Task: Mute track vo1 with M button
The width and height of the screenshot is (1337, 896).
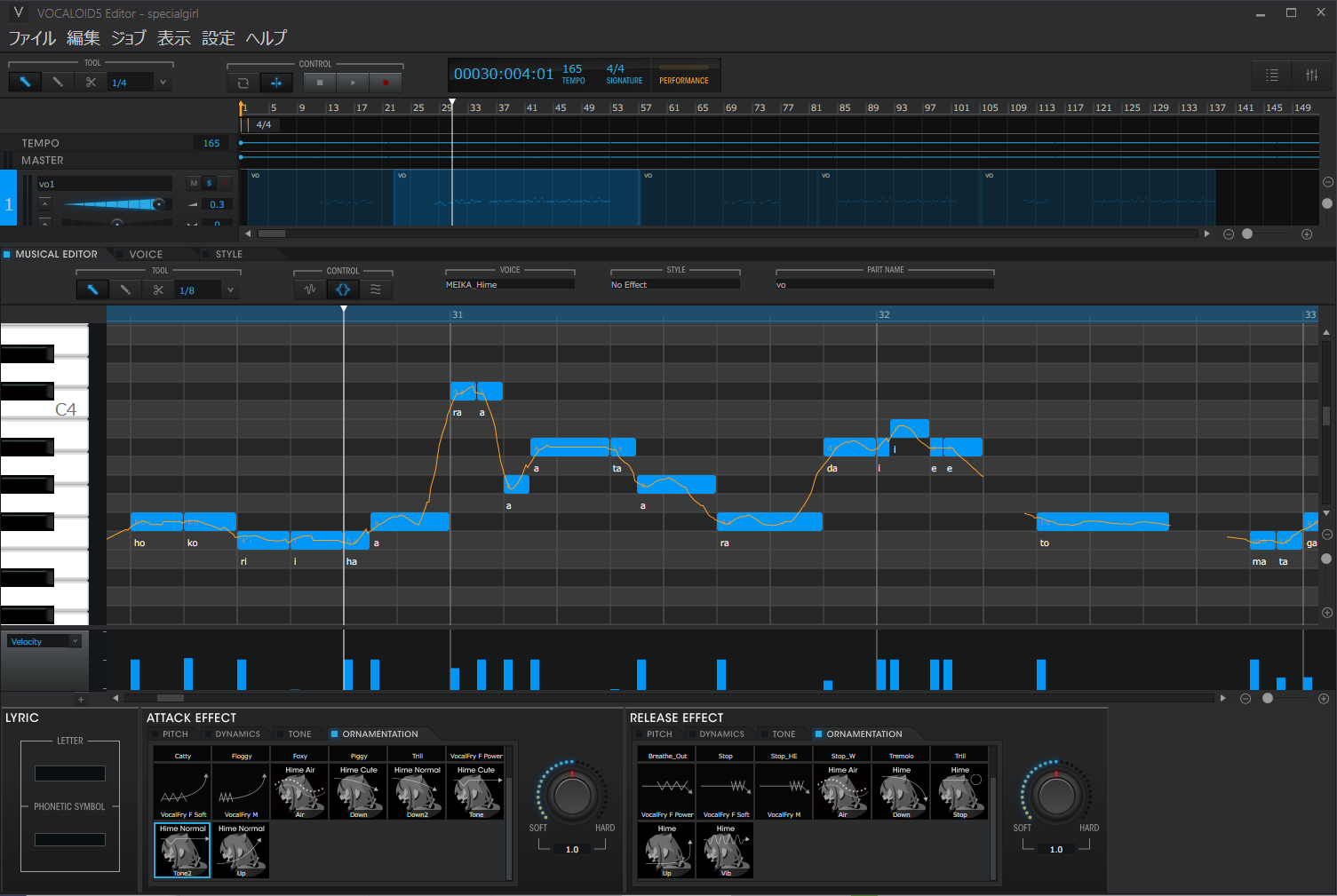Action: pyautogui.click(x=194, y=183)
